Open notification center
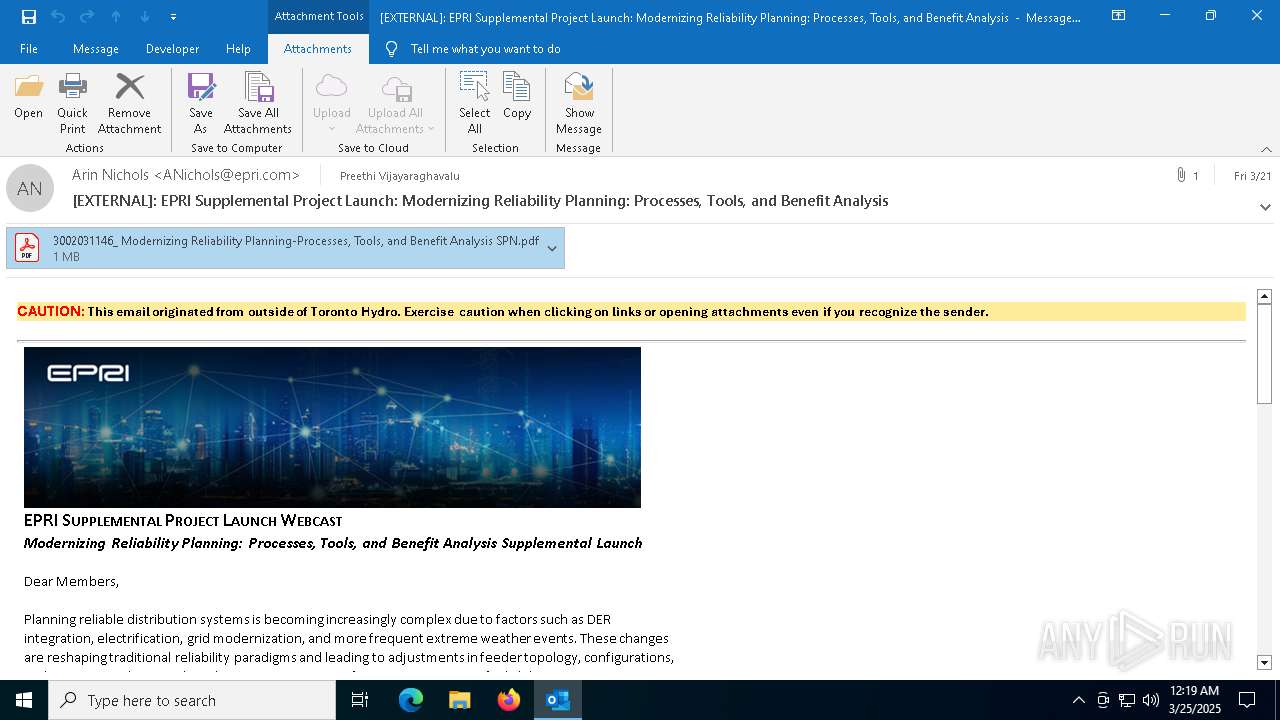This screenshot has height=720, width=1280. (x=1247, y=700)
